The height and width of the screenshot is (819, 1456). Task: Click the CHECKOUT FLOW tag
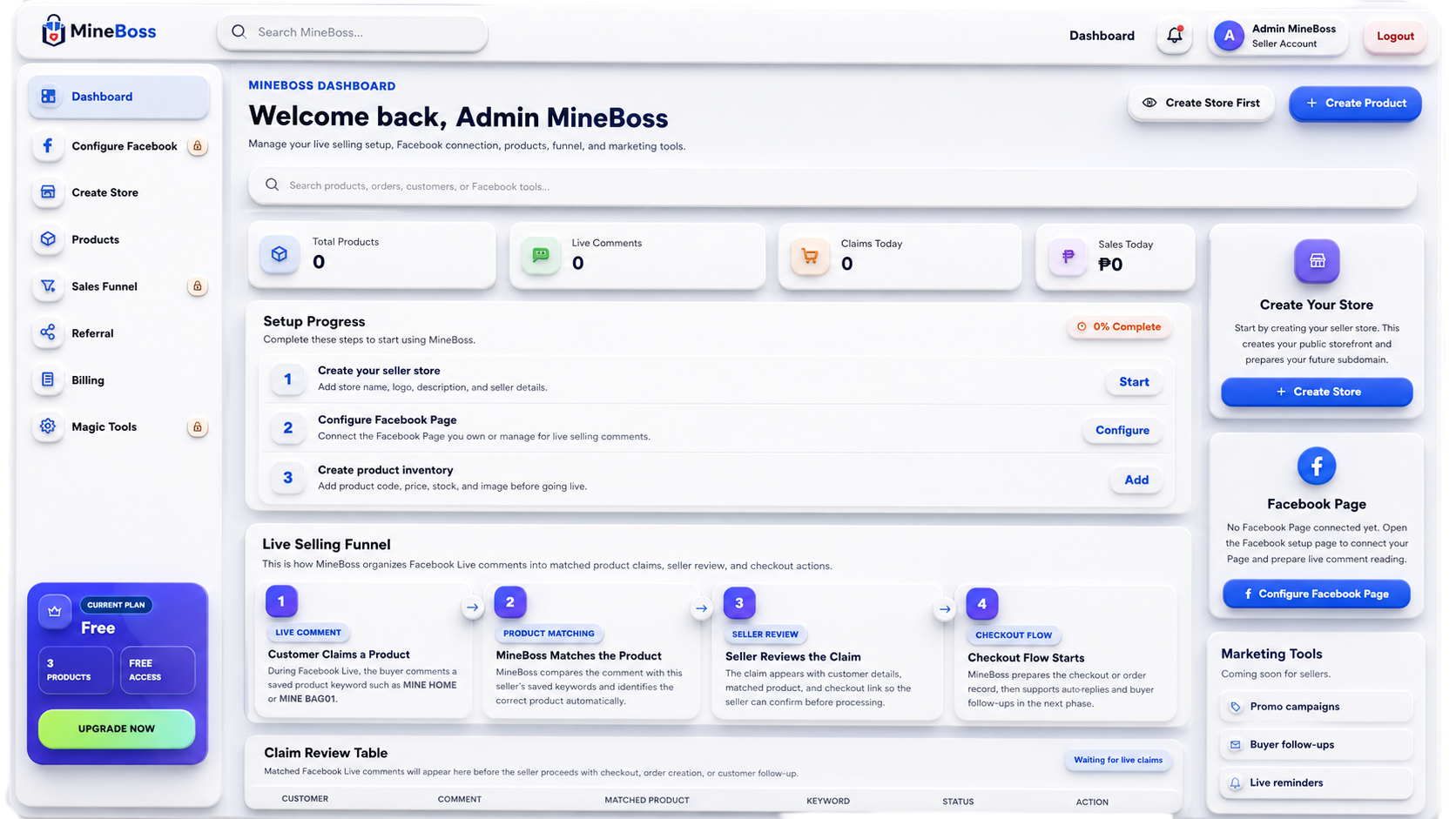(1014, 635)
